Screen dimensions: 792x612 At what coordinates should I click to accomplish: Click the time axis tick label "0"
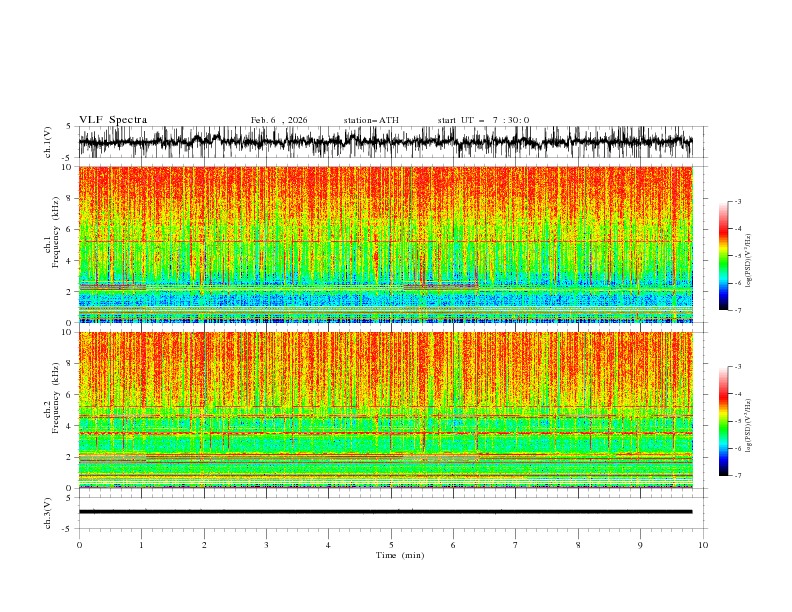pos(79,545)
